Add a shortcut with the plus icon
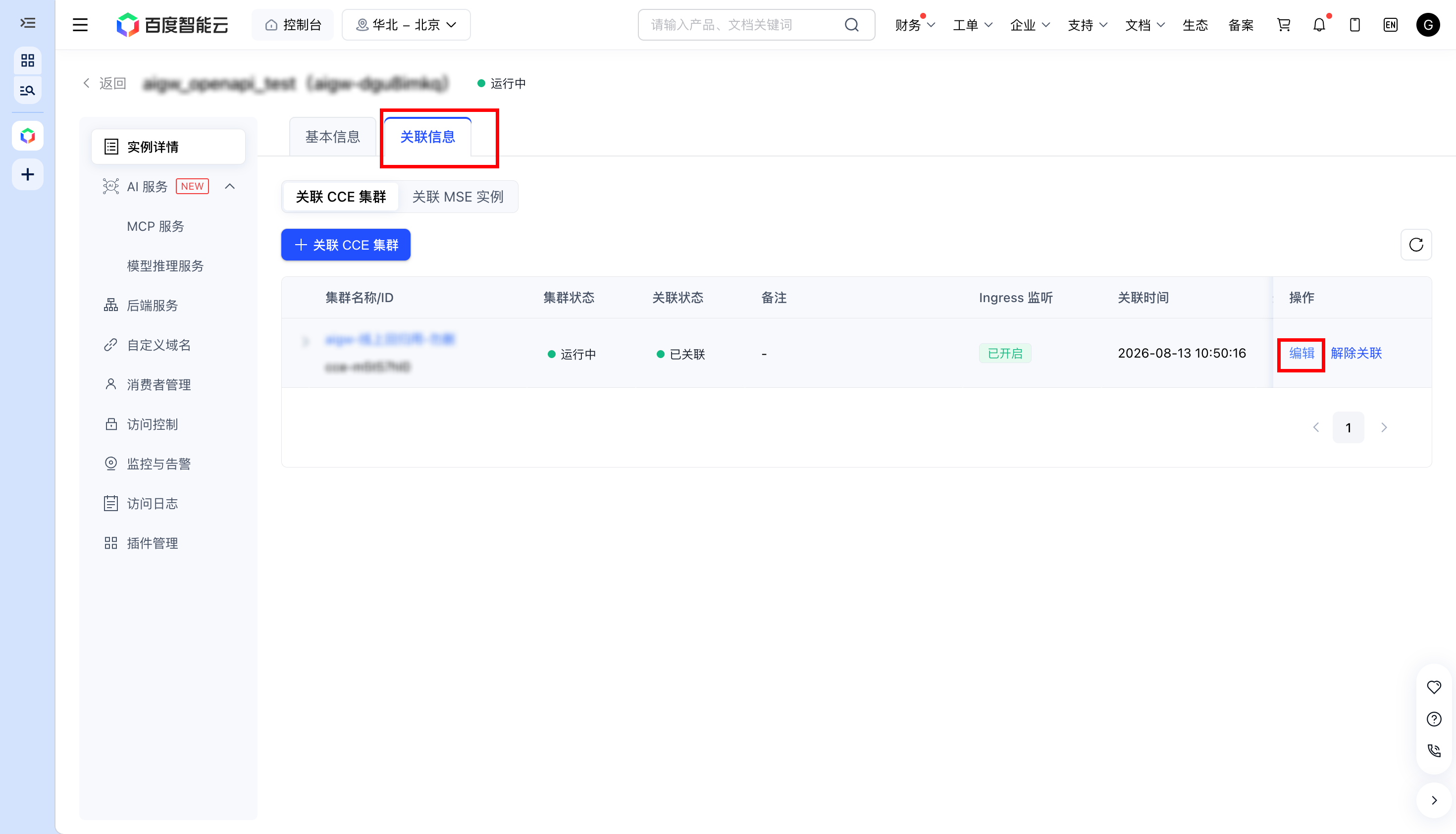Viewport: 1456px width, 834px height. tap(28, 175)
